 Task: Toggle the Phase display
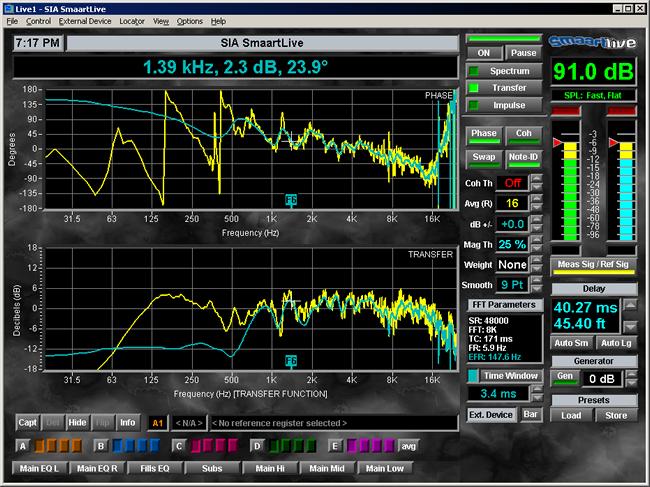click(483, 135)
